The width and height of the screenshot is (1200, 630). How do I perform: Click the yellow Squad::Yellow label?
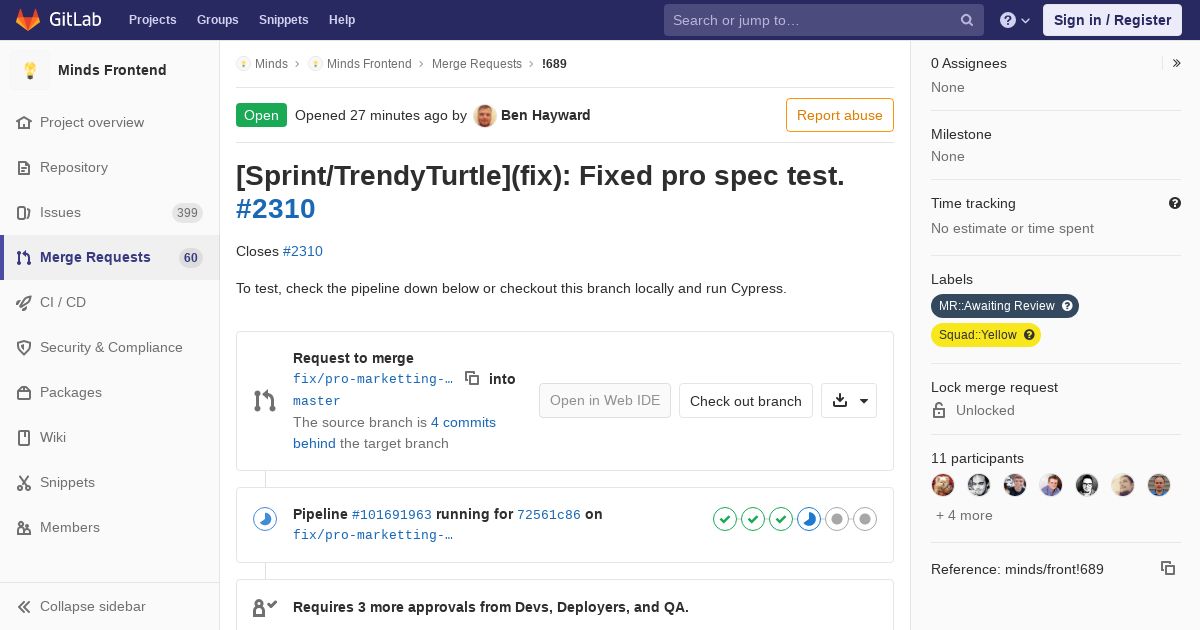(986, 335)
